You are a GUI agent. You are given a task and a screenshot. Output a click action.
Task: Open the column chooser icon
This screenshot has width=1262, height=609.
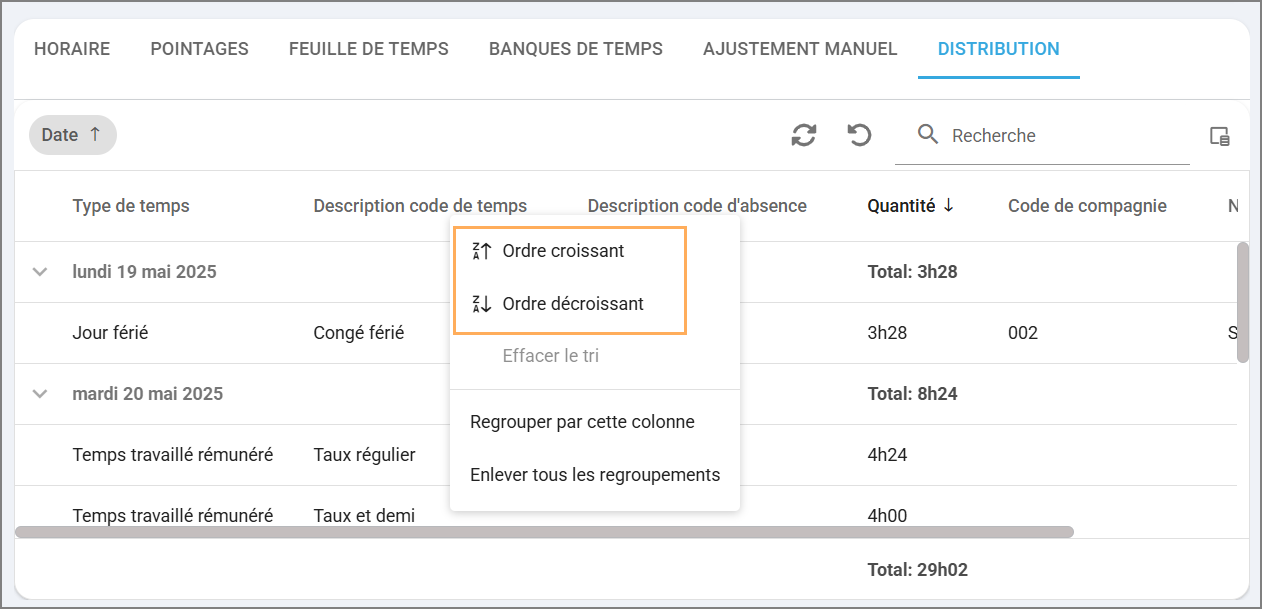pos(1219,136)
